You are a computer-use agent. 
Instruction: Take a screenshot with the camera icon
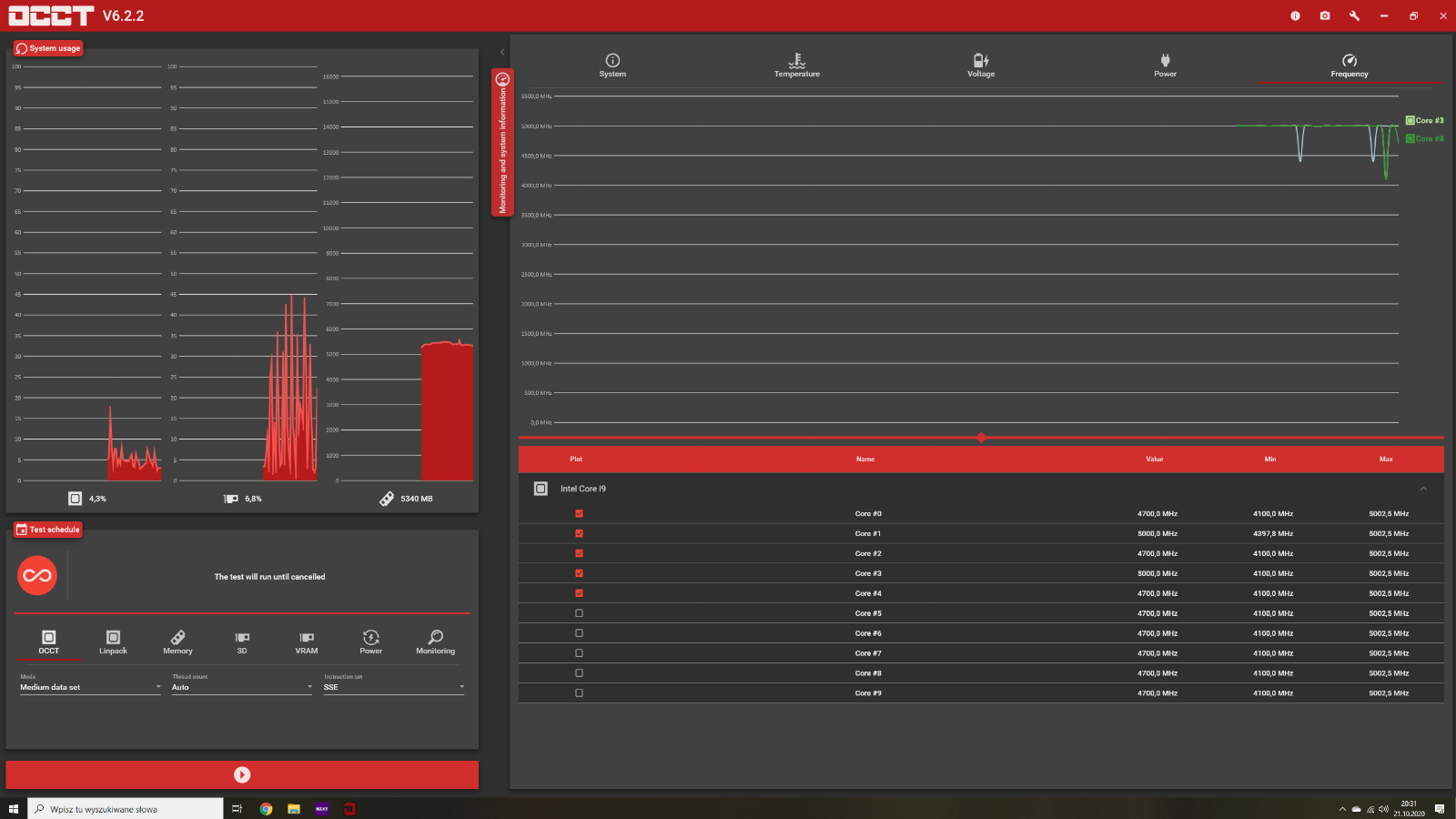1325,15
